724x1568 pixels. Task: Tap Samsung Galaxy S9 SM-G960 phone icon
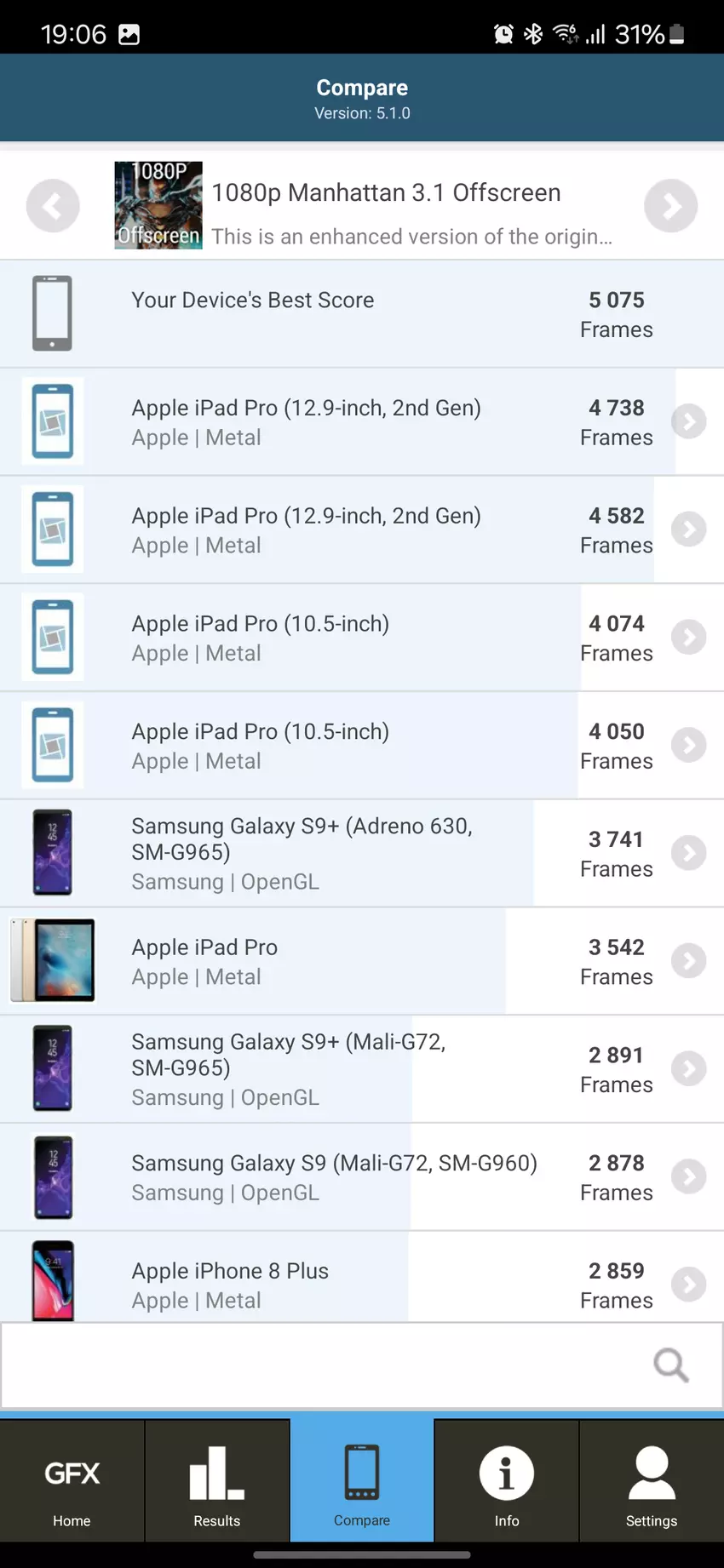pyautogui.click(x=53, y=1176)
